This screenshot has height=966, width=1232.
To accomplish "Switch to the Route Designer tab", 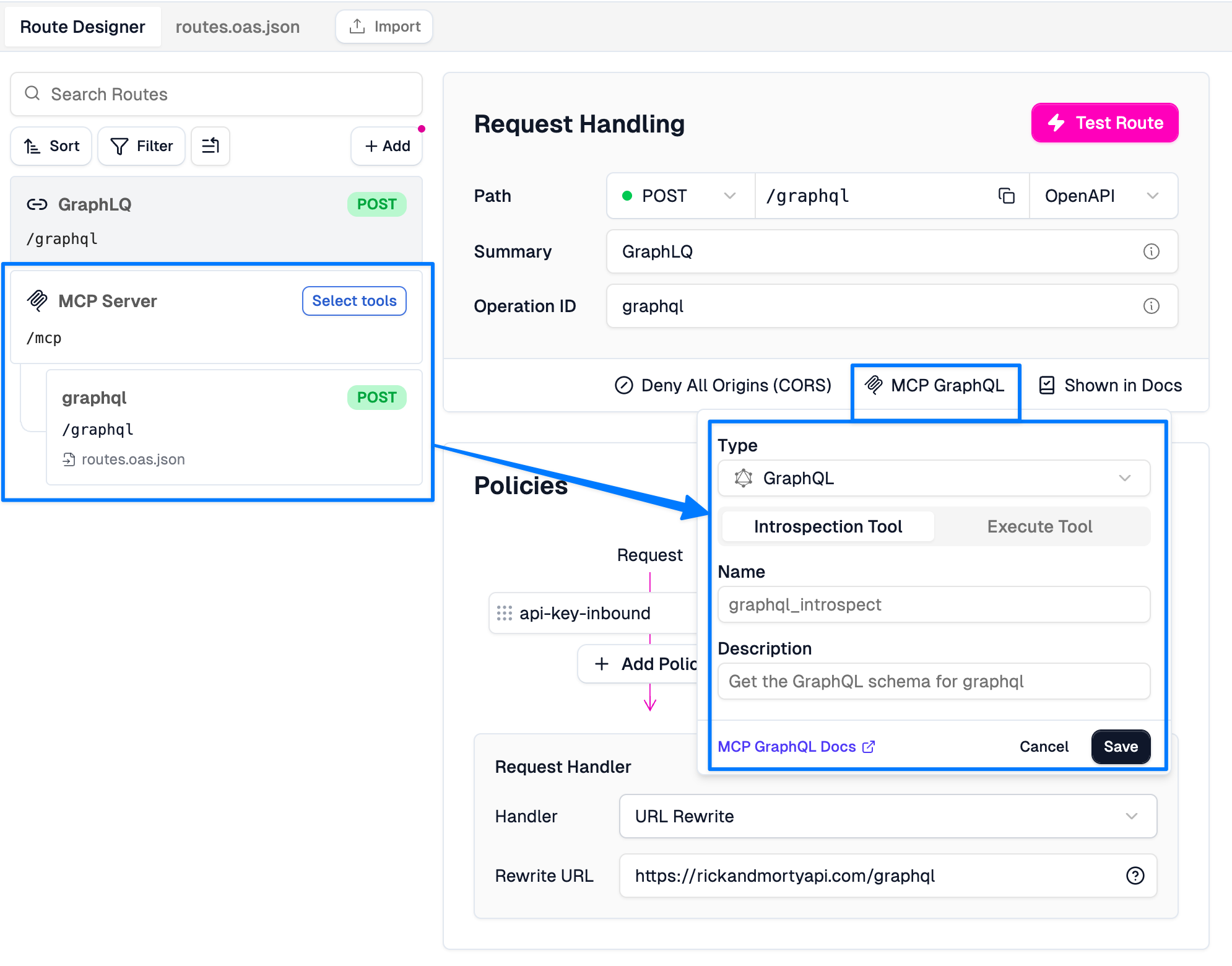I will (82, 27).
